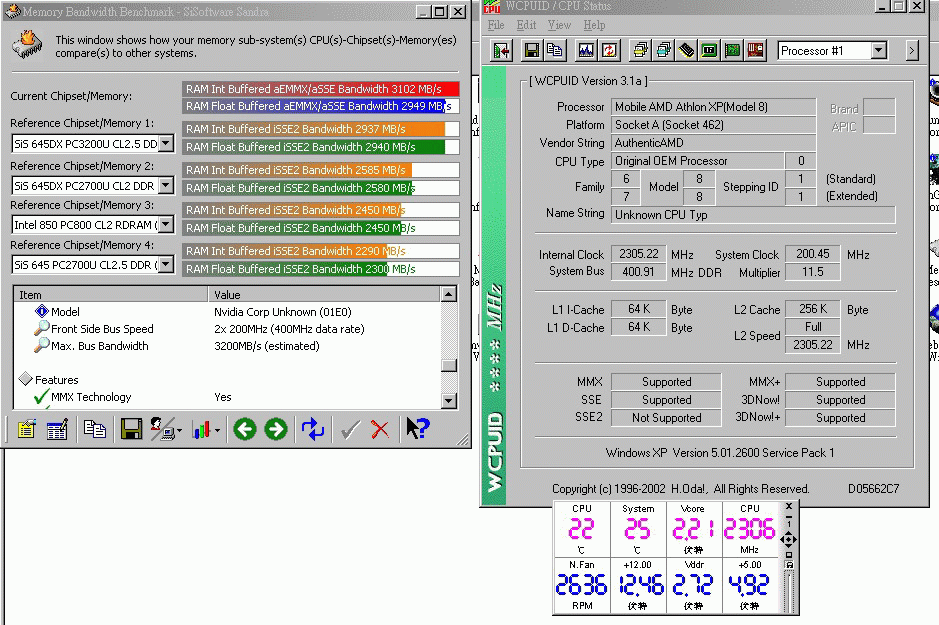
Task: Open the bar chart dropdown icon in Sandra
Action: (205, 429)
